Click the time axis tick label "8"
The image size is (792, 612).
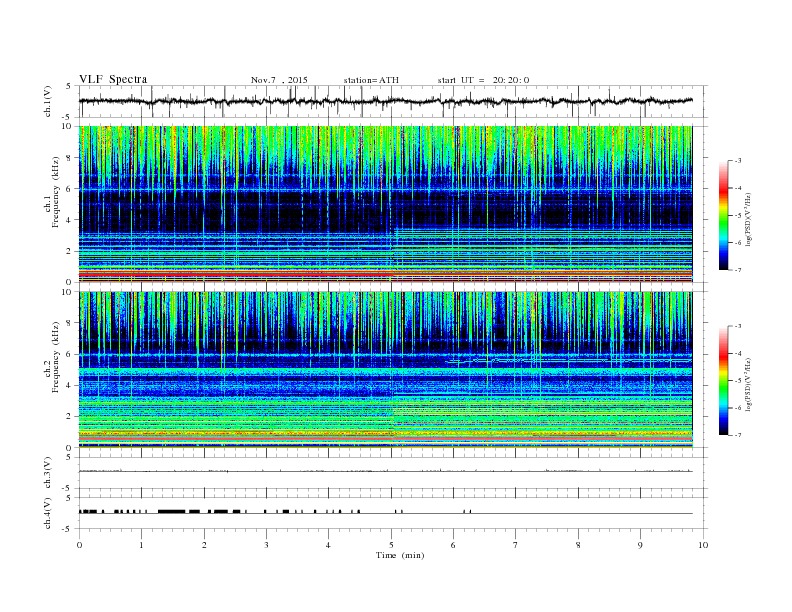coord(578,545)
